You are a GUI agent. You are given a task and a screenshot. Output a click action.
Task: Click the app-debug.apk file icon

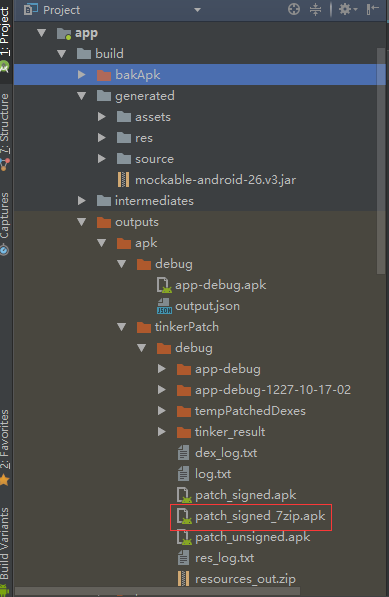pyautogui.click(x=164, y=285)
